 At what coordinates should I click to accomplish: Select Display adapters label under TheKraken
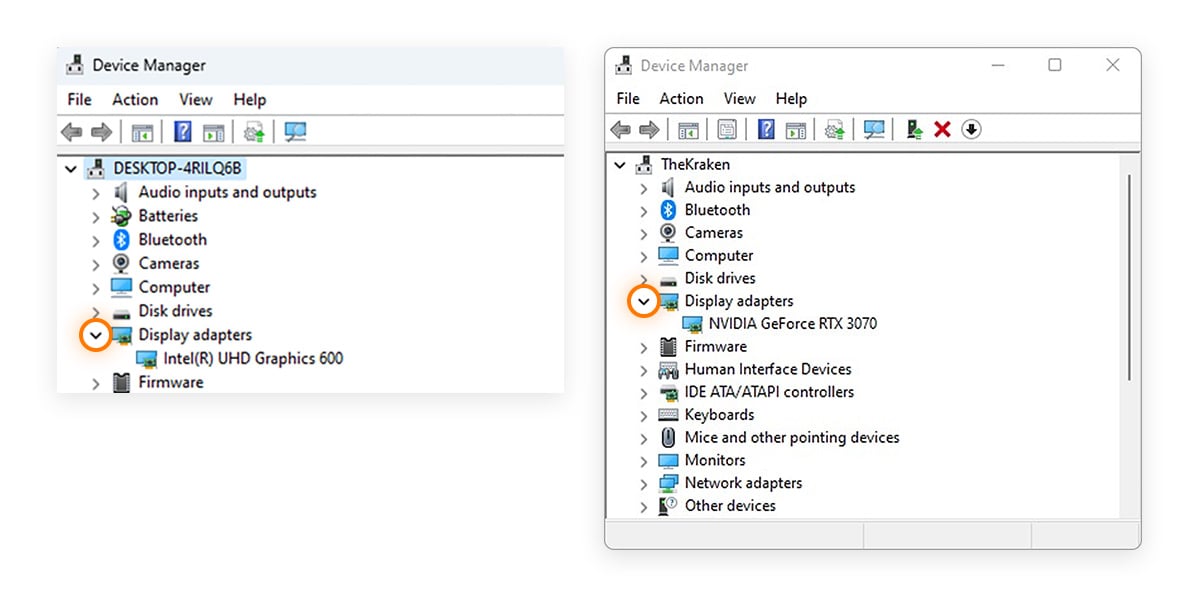pyautogui.click(x=739, y=301)
